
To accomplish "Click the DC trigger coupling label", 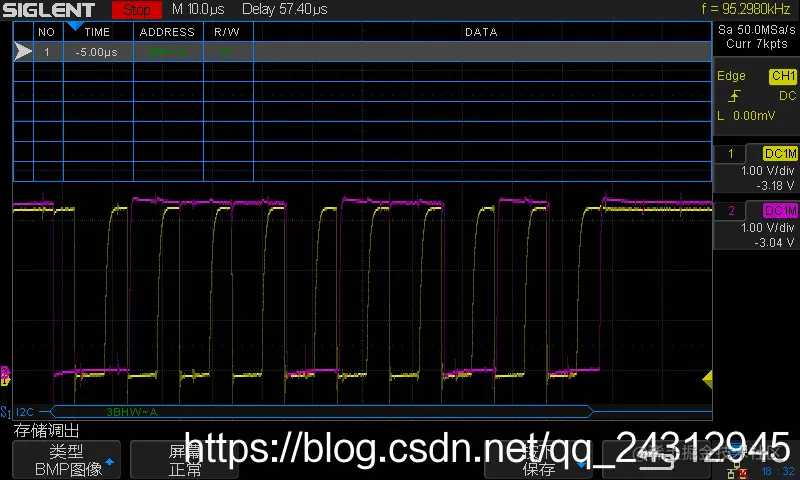I will click(788, 96).
